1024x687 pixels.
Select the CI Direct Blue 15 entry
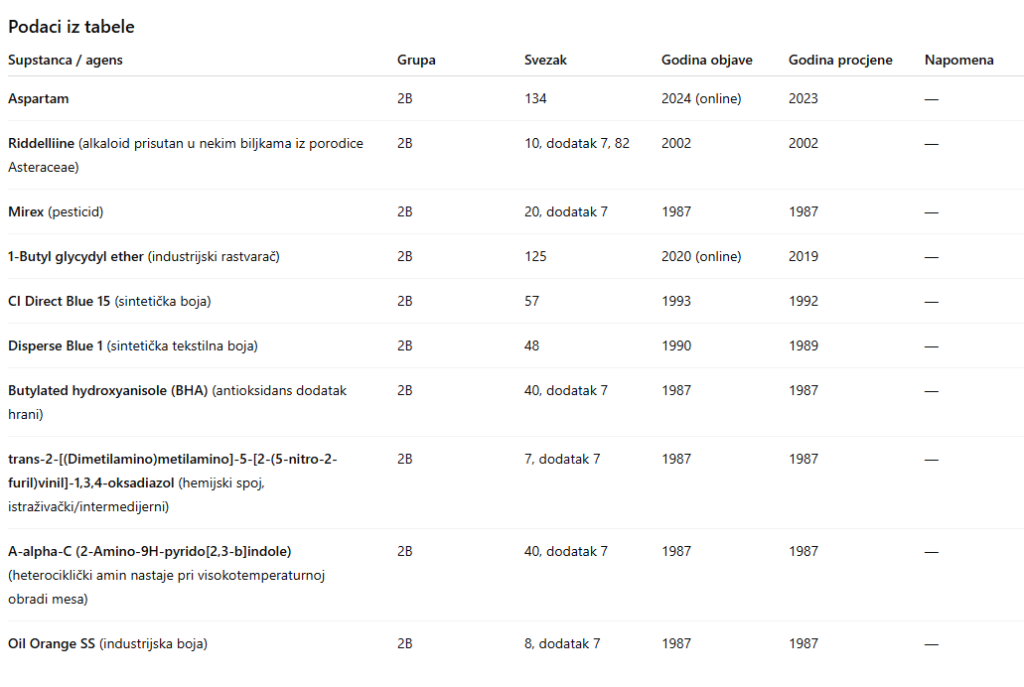(x=59, y=301)
